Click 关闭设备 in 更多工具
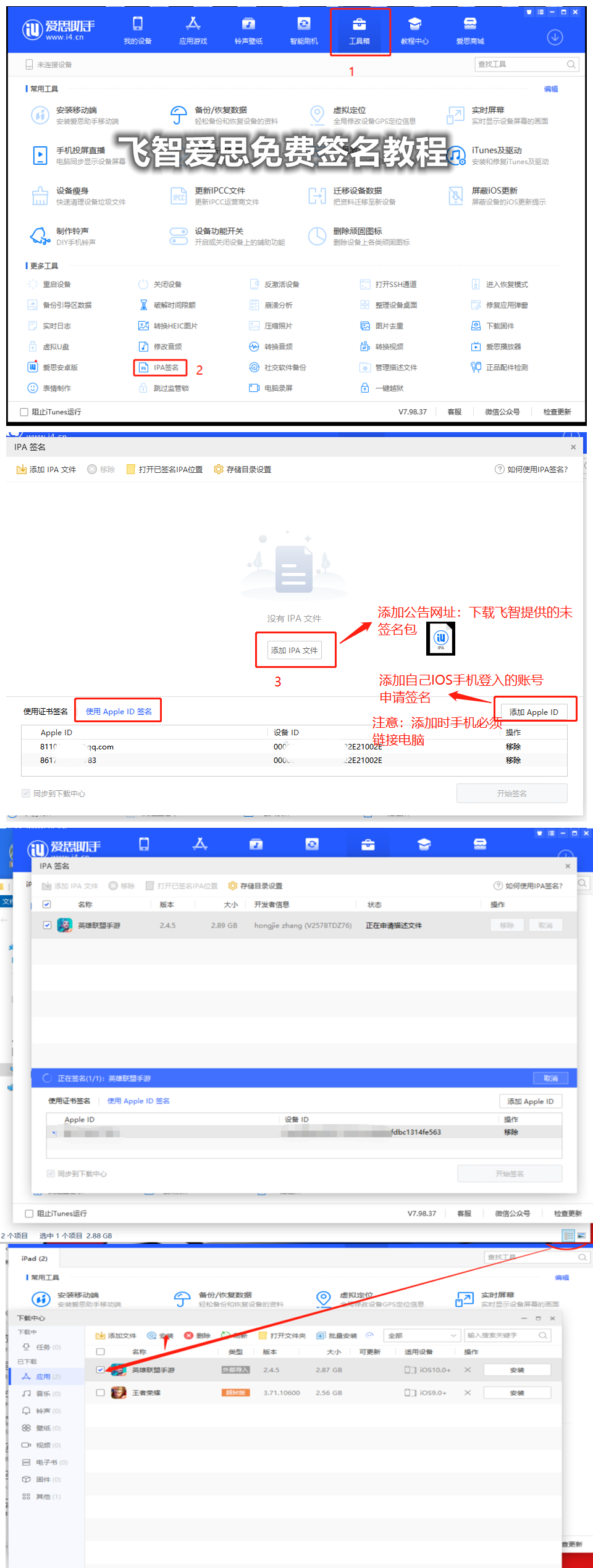The width and height of the screenshot is (593, 1568). pyautogui.click(x=160, y=285)
